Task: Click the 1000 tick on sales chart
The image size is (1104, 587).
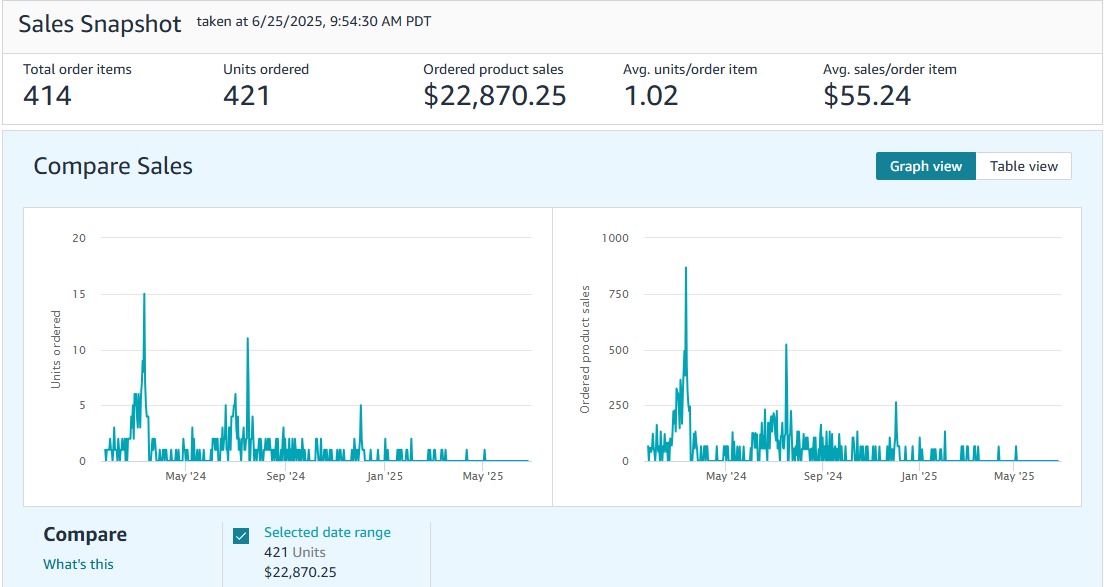Action: [615, 238]
